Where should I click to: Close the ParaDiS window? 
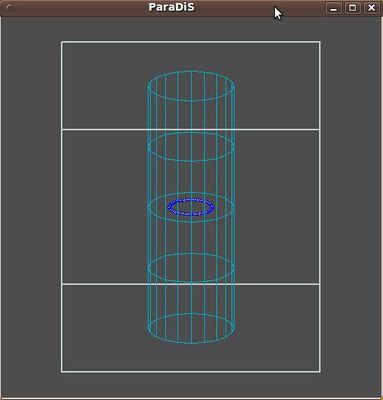[371, 8]
